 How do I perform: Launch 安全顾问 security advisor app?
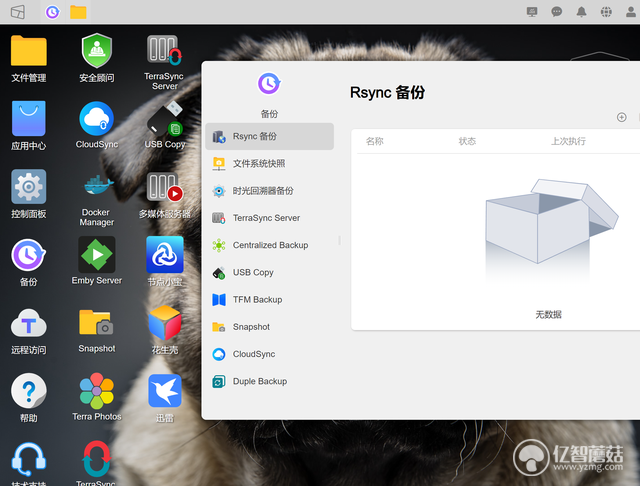[97, 51]
